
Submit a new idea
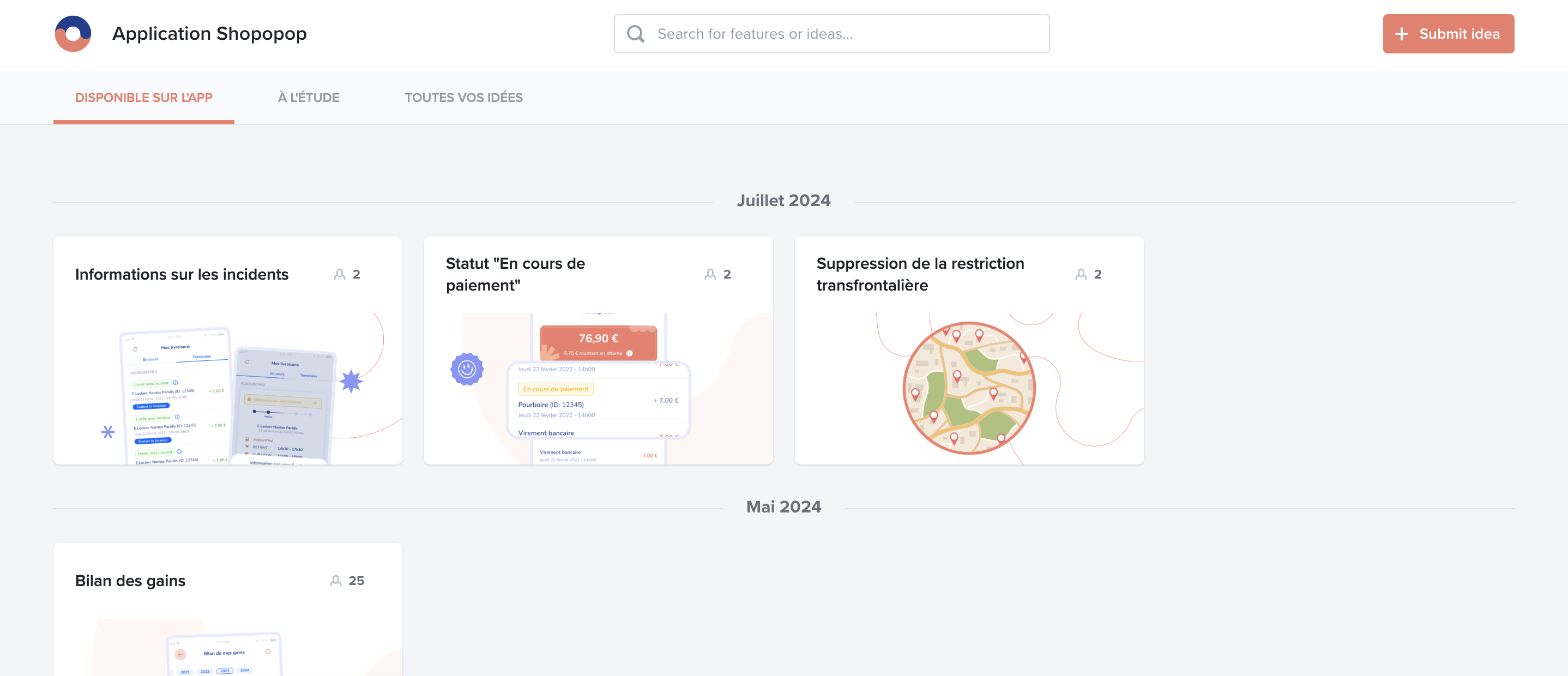point(1448,34)
